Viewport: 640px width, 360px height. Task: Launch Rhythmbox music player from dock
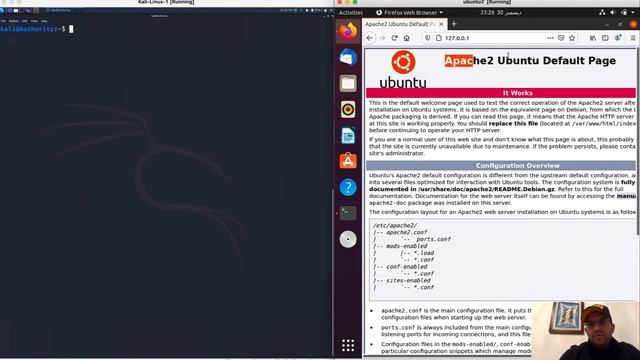coord(348,109)
